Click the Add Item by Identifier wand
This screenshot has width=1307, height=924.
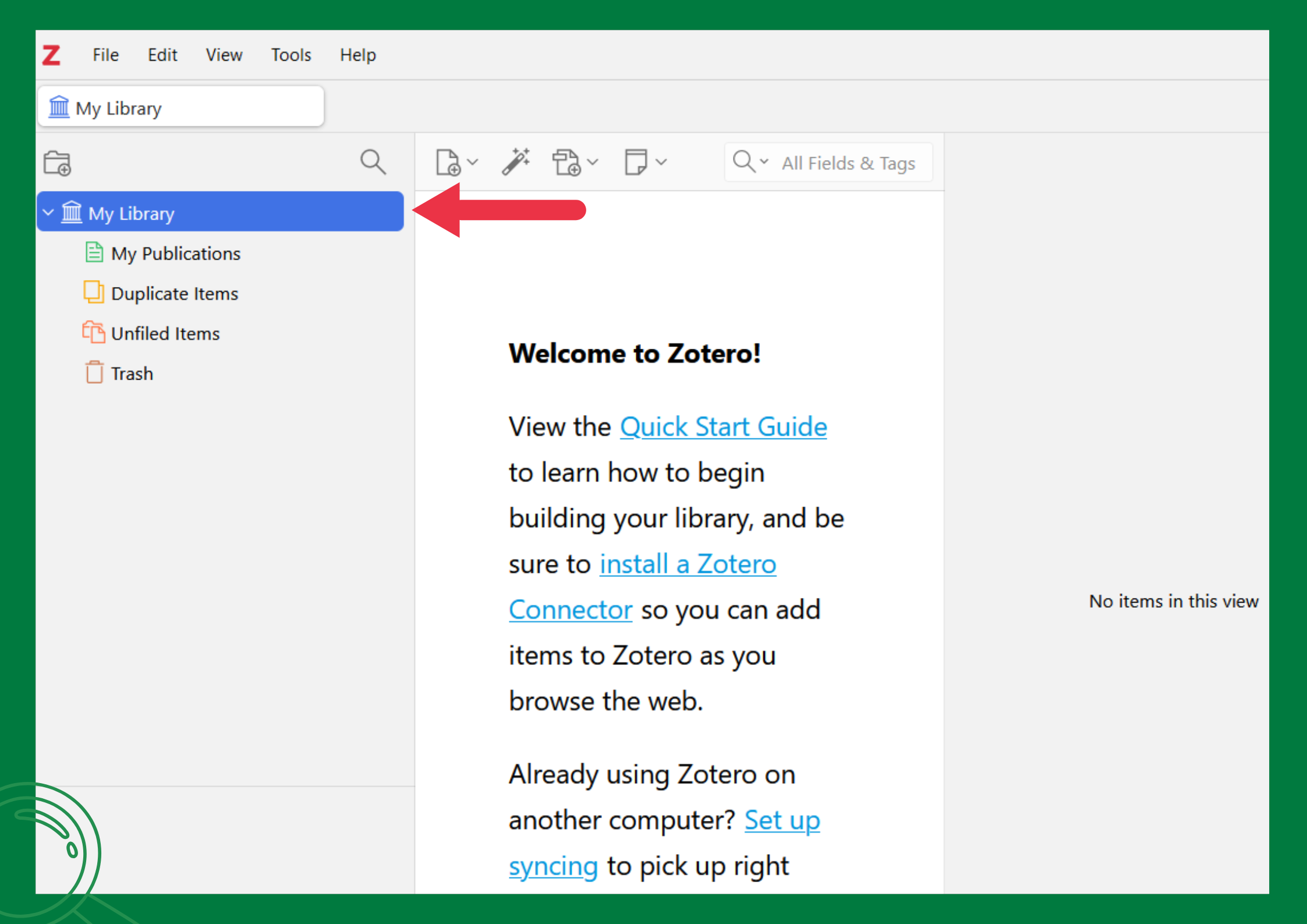[x=516, y=162]
